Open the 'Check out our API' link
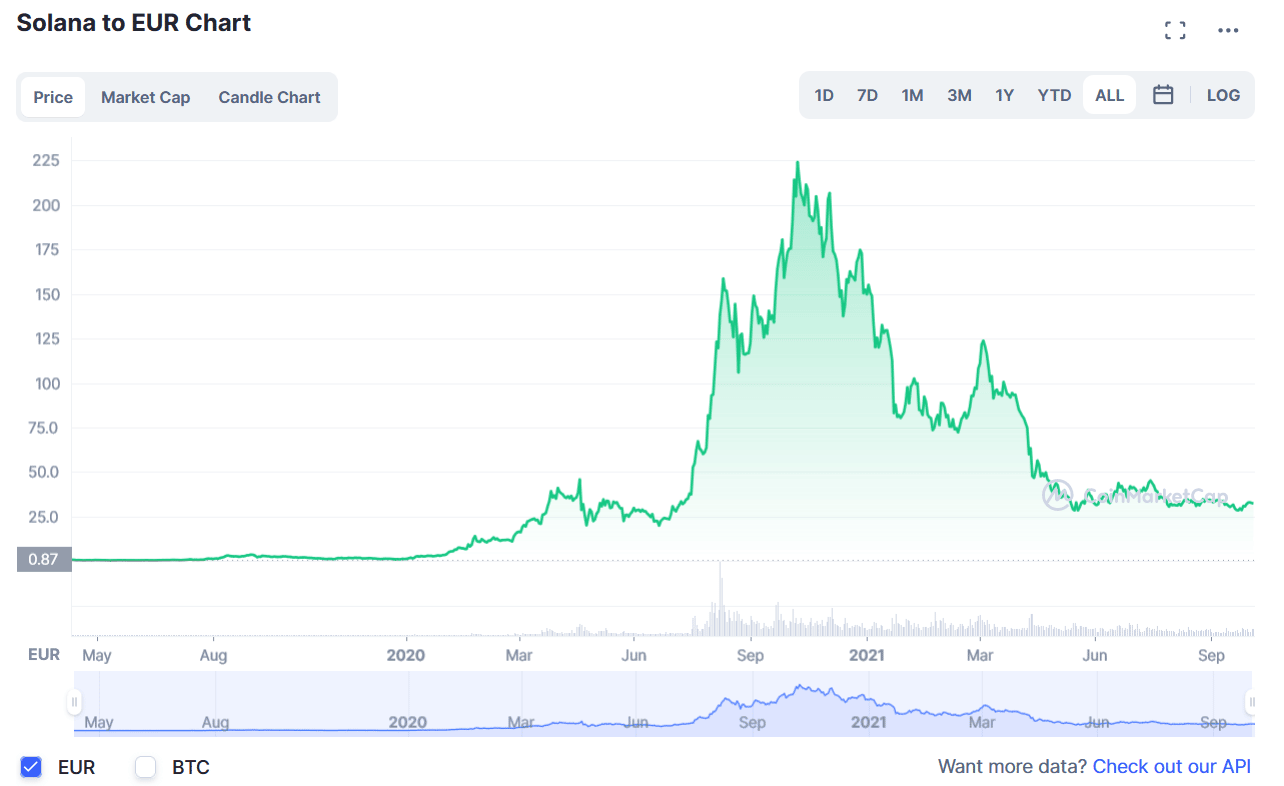Viewport: 1284px width, 786px height. (1172, 767)
